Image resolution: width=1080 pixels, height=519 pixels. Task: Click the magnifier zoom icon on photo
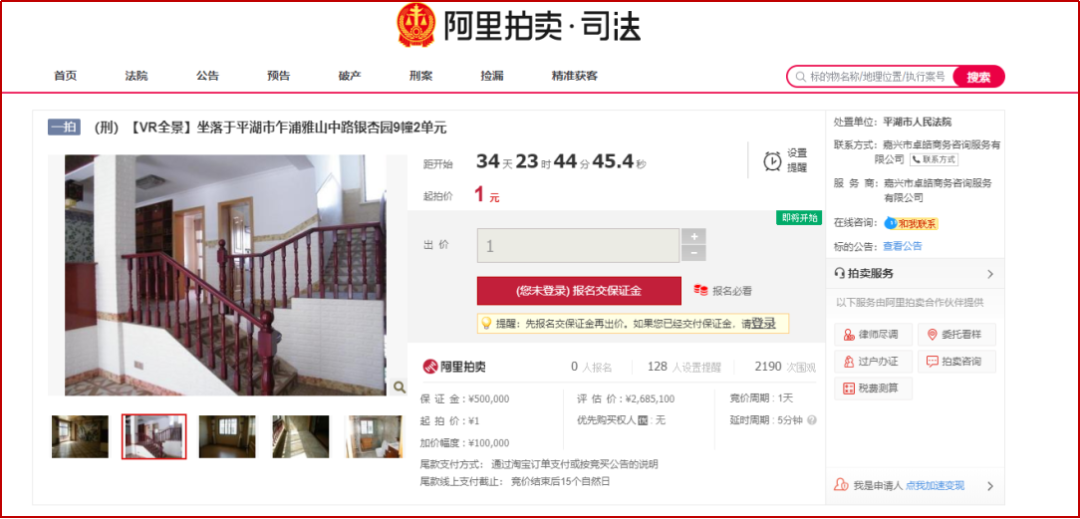(399, 388)
